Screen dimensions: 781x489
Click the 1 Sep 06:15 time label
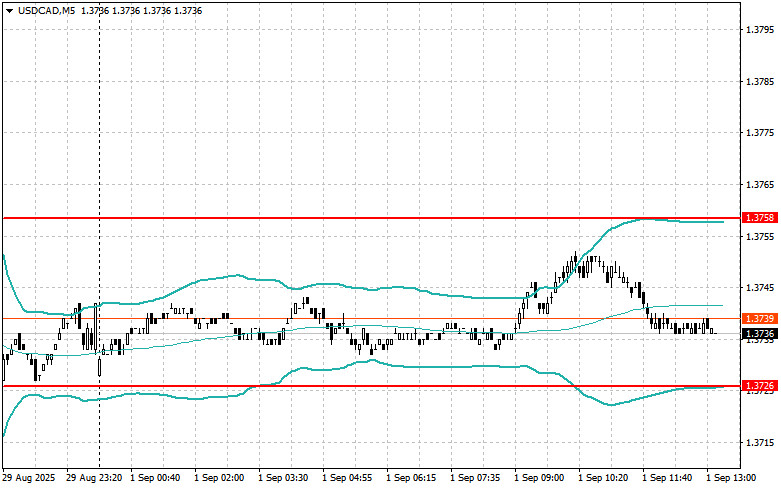411,478
